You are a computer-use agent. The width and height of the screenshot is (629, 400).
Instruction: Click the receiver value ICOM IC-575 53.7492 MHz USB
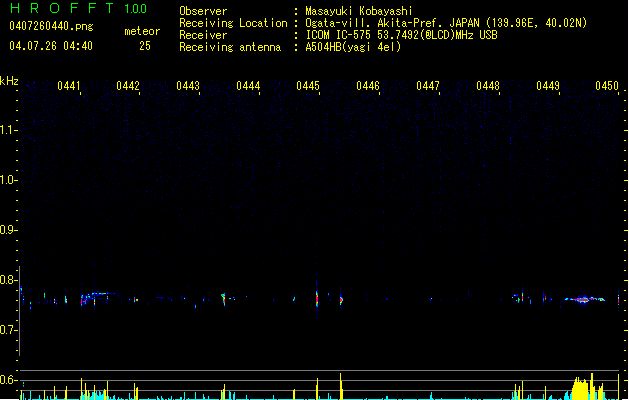(x=401, y=35)
